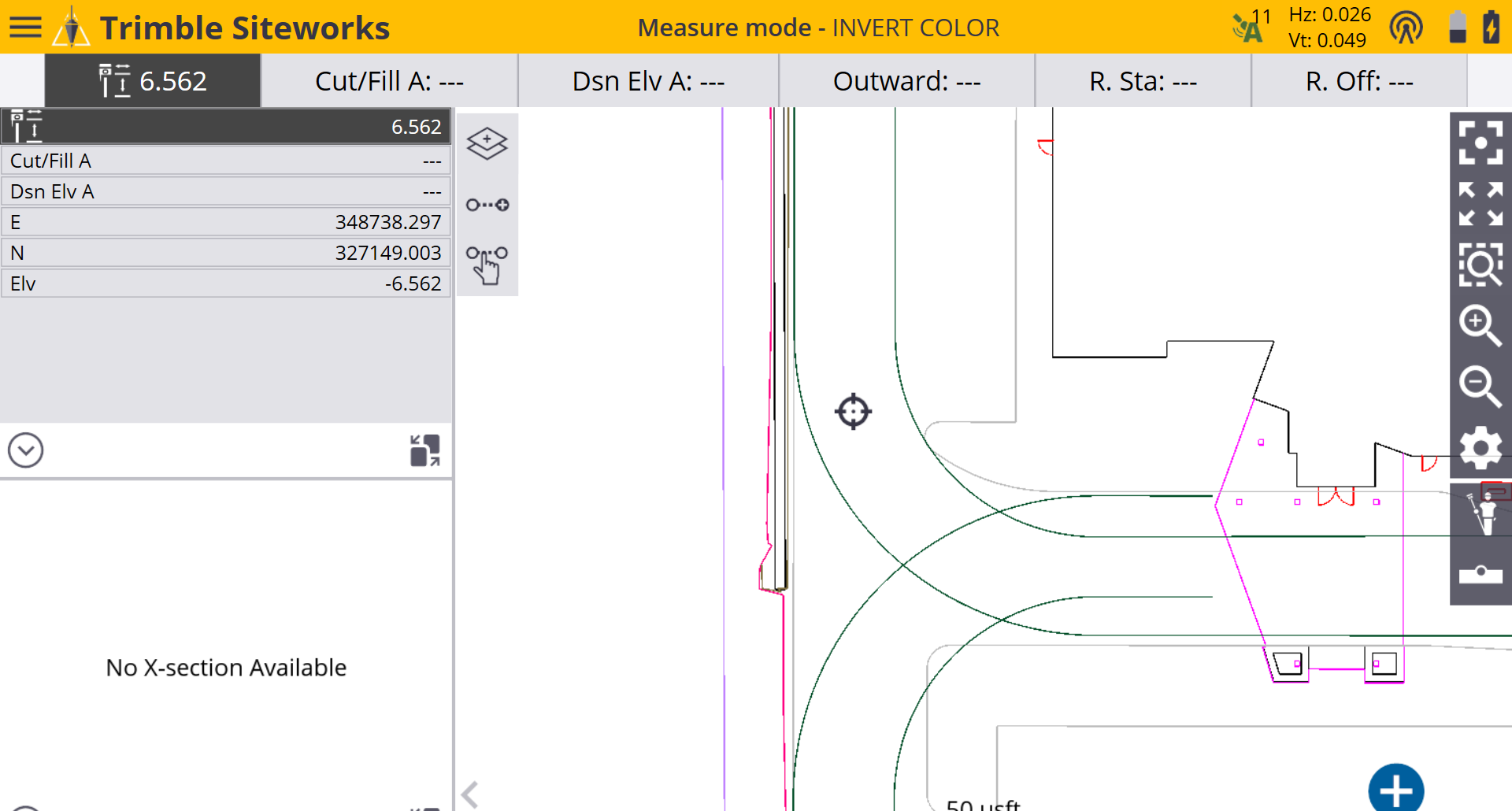The height and width of the screenshot is (811, 1512).
Task: Swap panel layout using the expand icon
Action: tap(425, 450)
